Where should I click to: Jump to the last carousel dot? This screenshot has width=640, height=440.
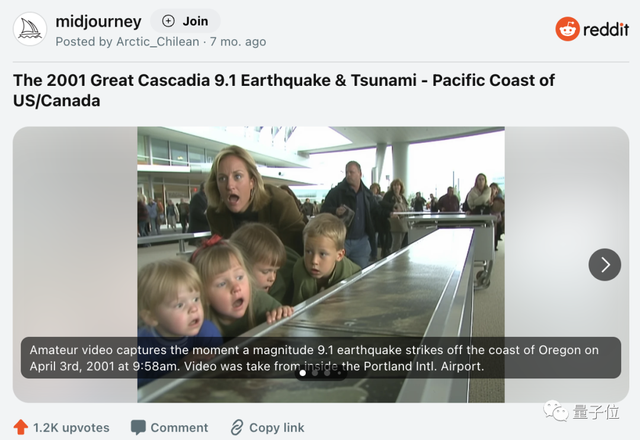[339, 373]
